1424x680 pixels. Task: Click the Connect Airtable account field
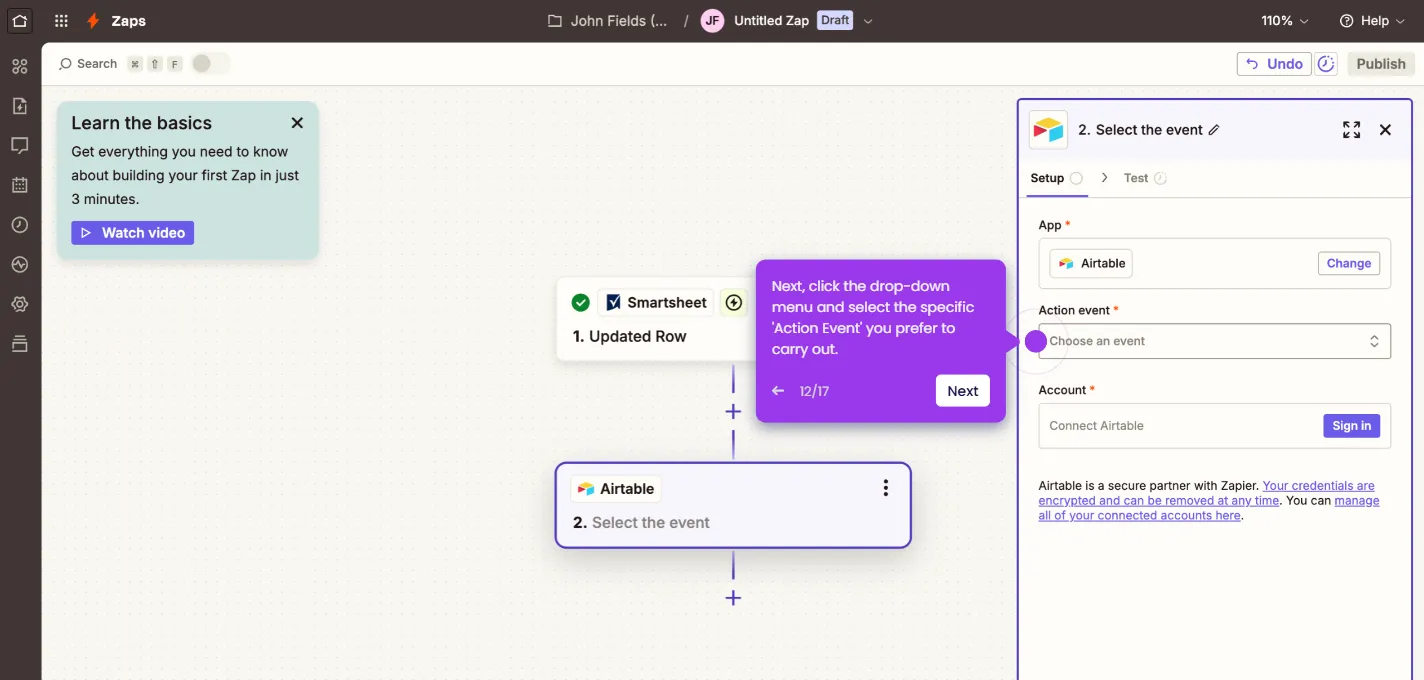click(x=1214, y=426)
